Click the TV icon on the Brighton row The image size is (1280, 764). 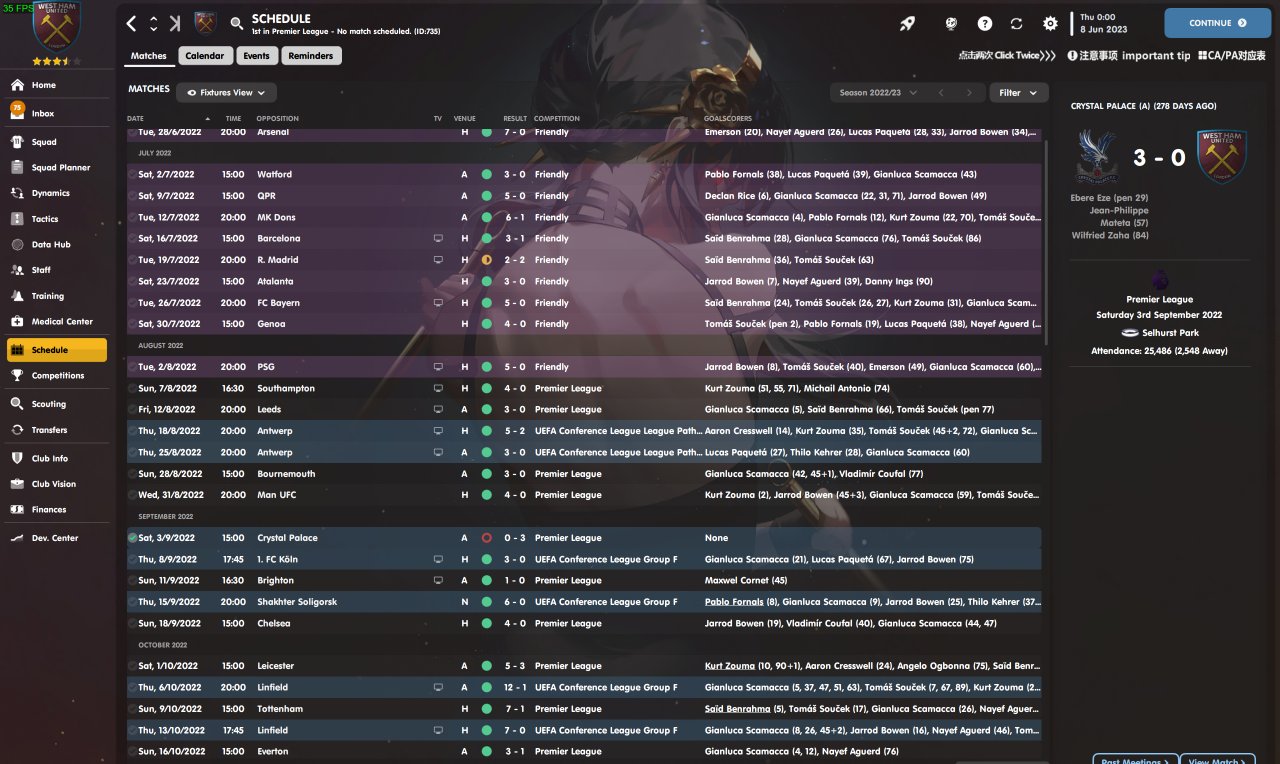437,581
